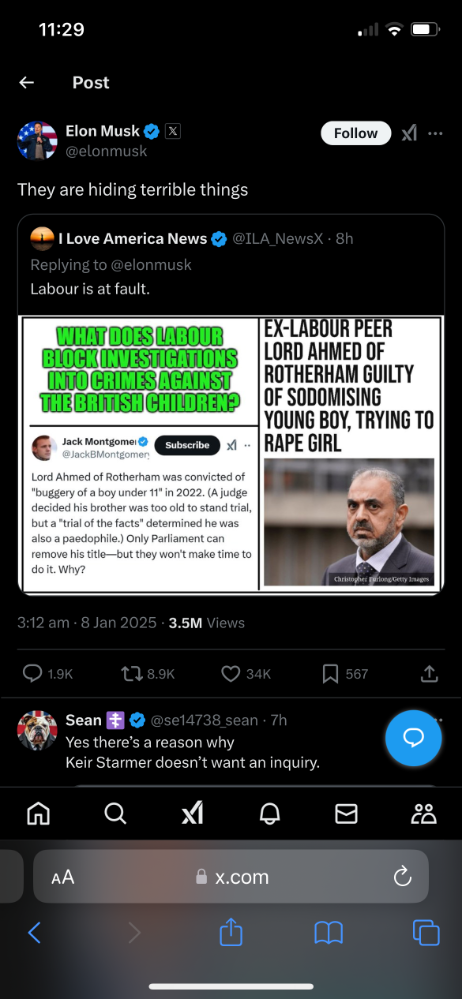
Task: Open the Search tab
Action: (x=115, y=813)
